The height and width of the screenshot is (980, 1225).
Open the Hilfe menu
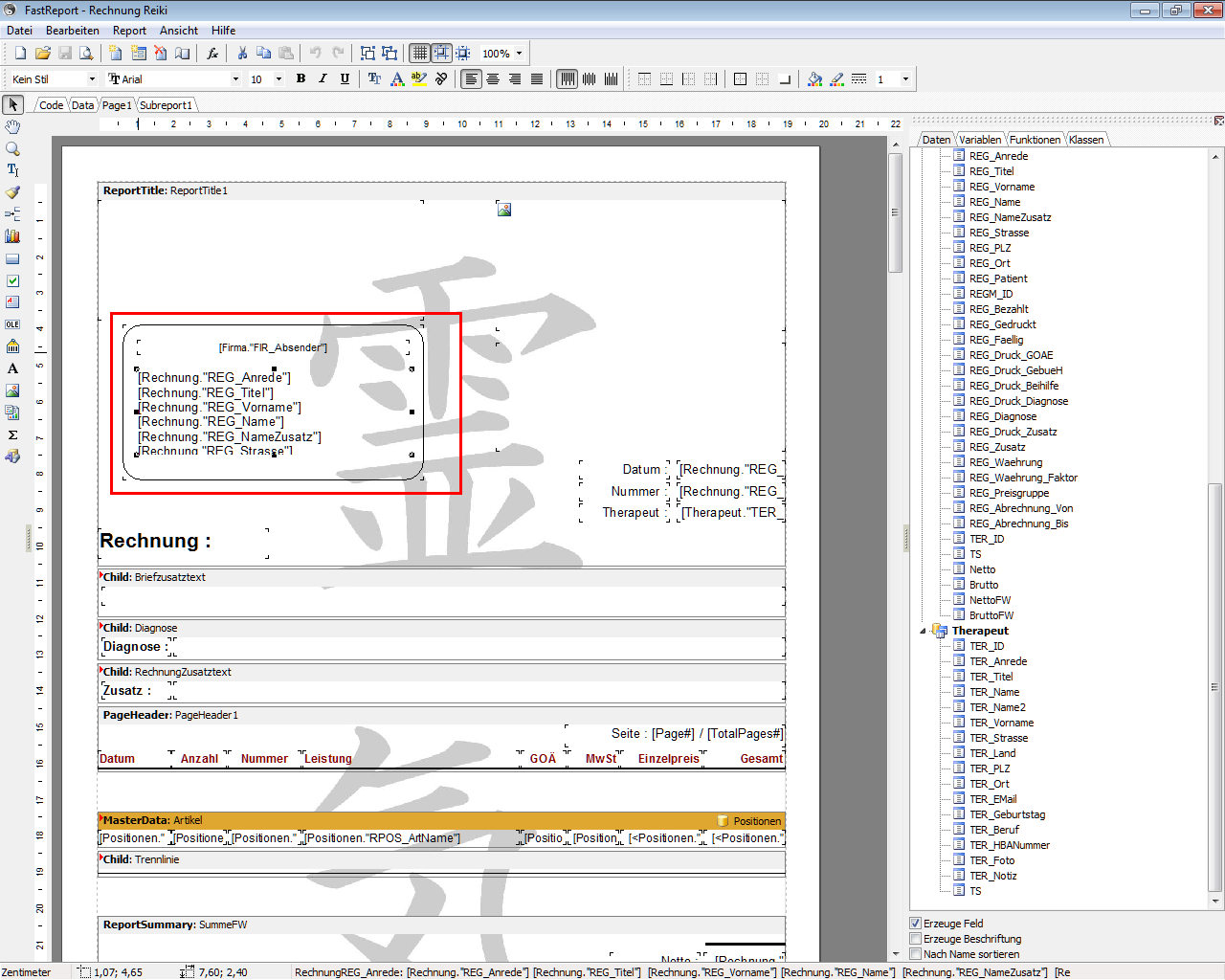coord(223,31)
